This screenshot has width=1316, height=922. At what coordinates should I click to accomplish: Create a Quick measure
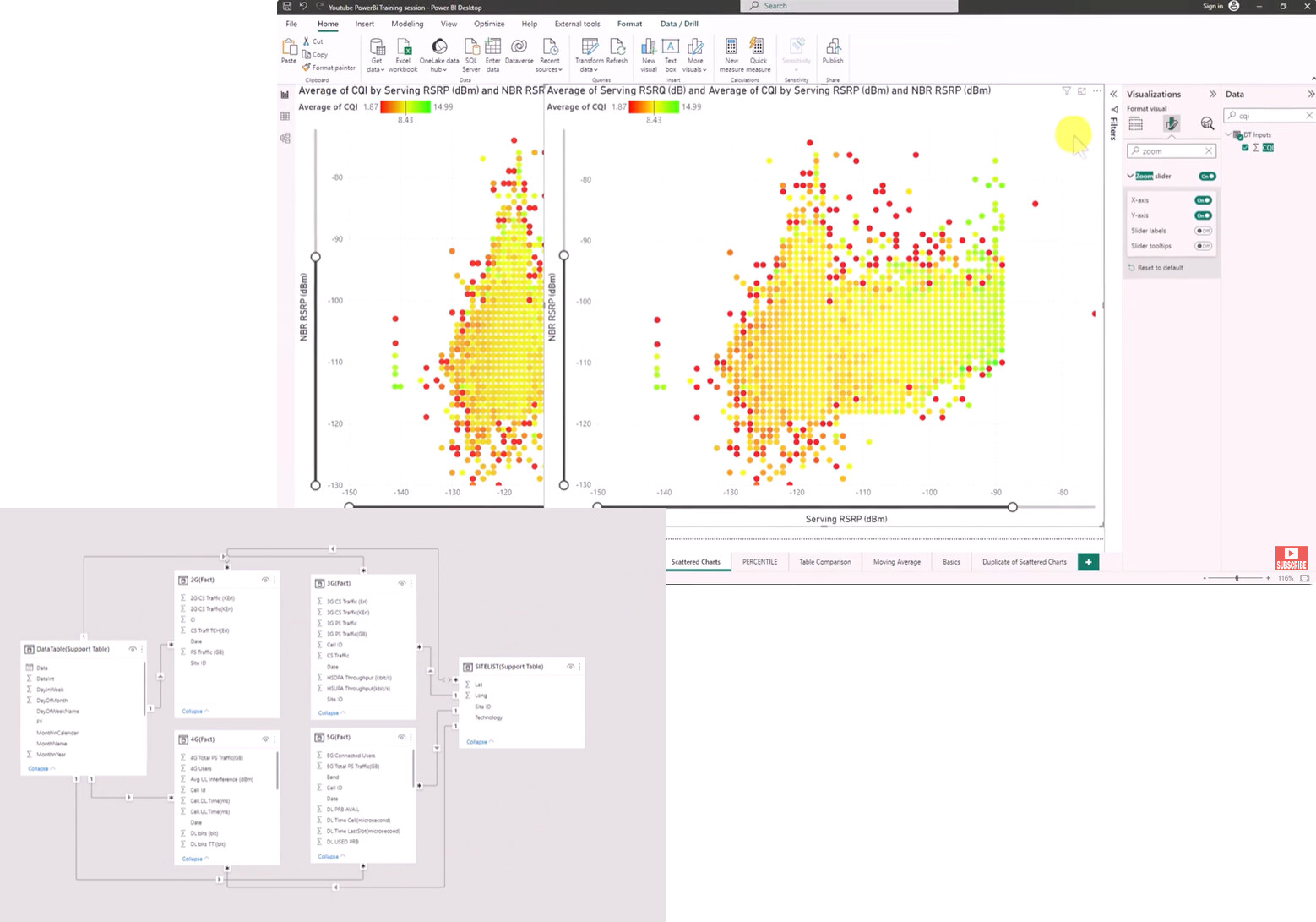pyautogui.click(x=759, y=55)
